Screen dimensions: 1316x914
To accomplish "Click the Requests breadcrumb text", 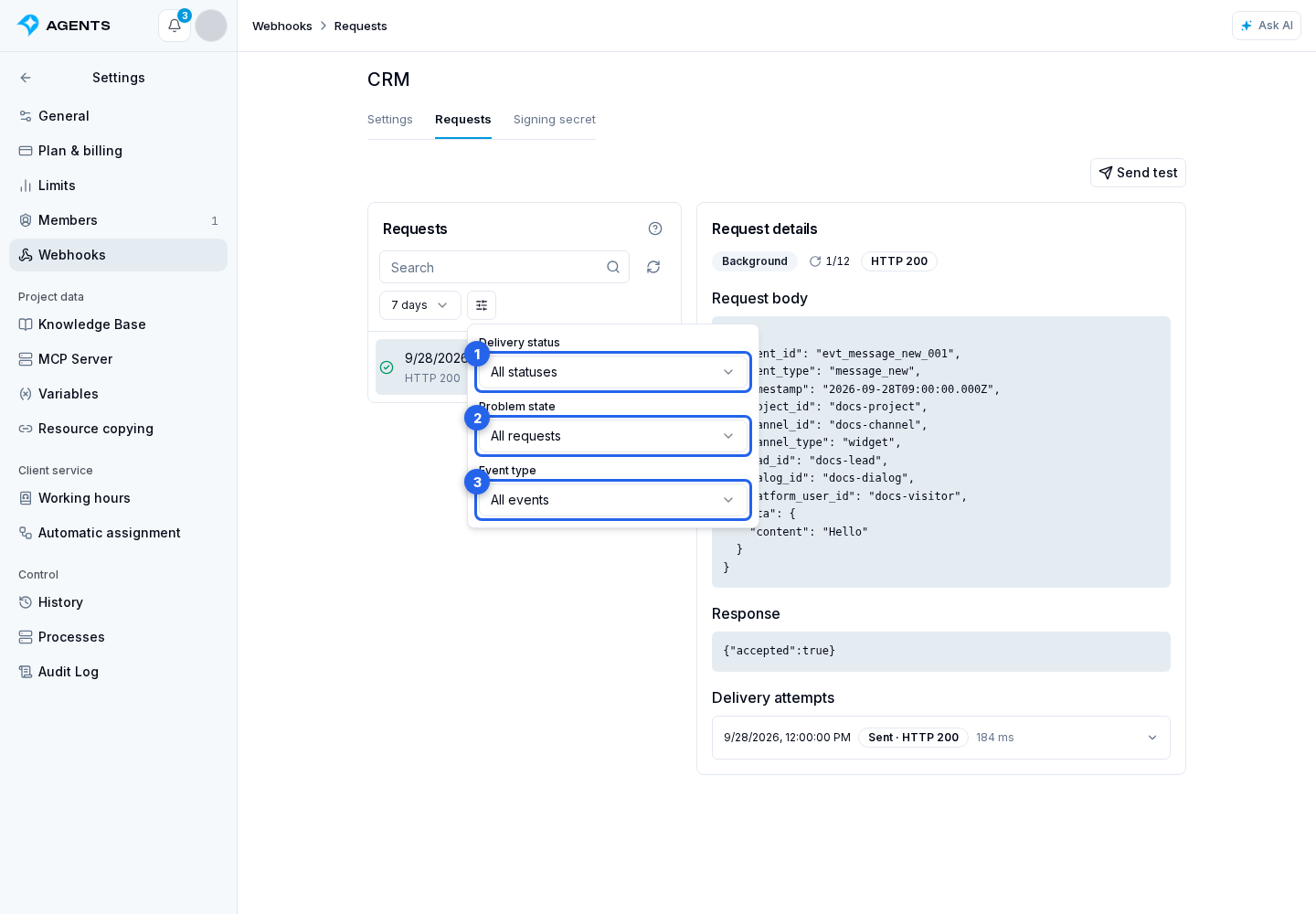I will (361, 27).
